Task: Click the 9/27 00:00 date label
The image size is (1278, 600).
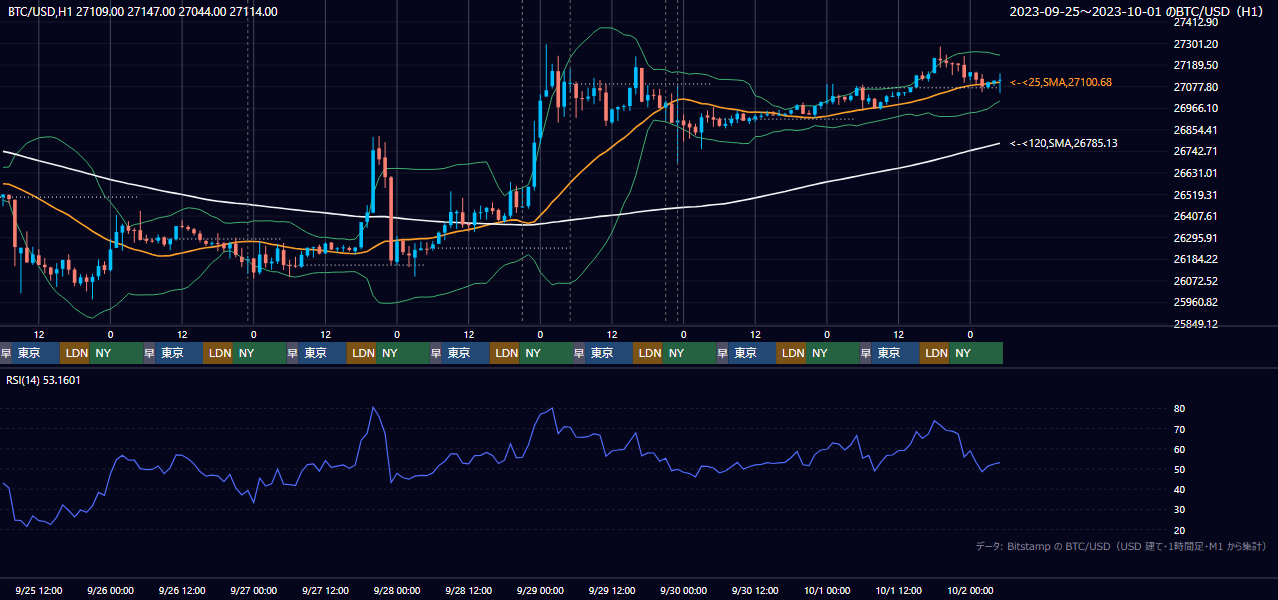Action: point(254,590)
